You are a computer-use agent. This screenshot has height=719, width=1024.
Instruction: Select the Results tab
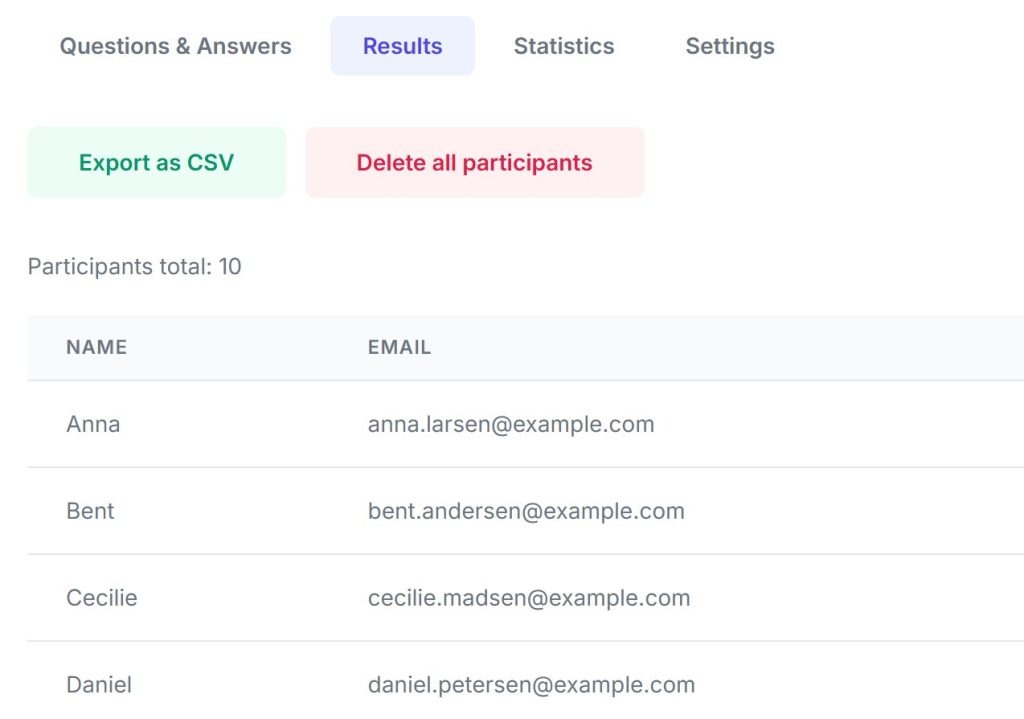point(402,46)
